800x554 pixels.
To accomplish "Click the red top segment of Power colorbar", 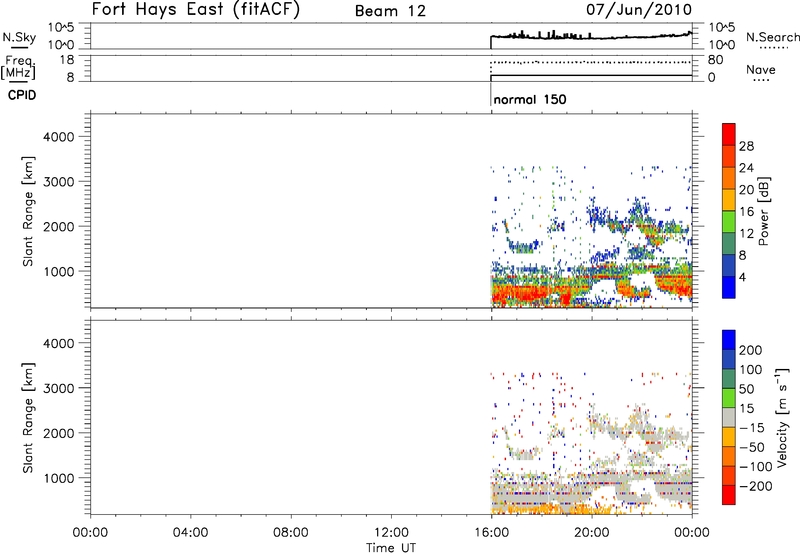I will coord(729,134).
